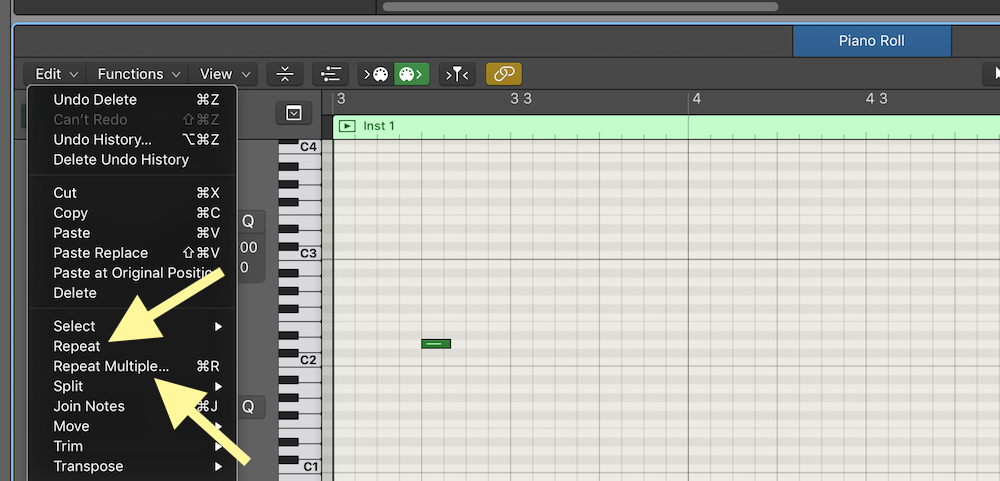
Task: Expand the Move submenu
Action: pyautogui.click(x=132, y=426)
